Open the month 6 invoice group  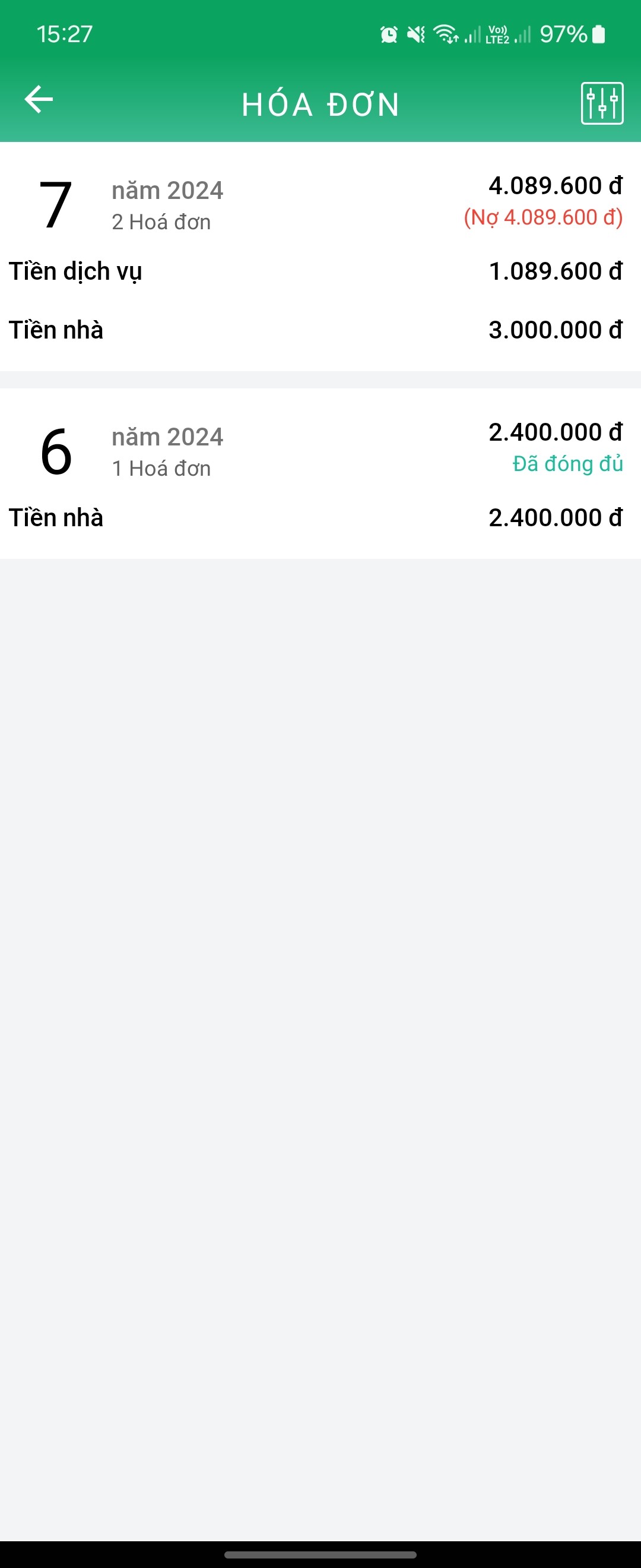tap(56, 451)
